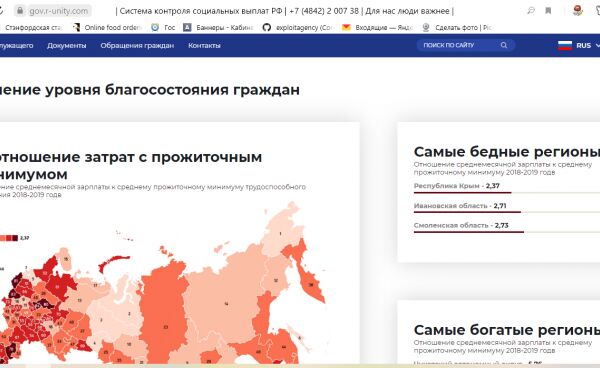Image resolution: width=600 pixels, height=368 pixels.
Task: Click the 'затрат с прожиточным' card heading
Action: pyautogui.click(x=173, y=157)
